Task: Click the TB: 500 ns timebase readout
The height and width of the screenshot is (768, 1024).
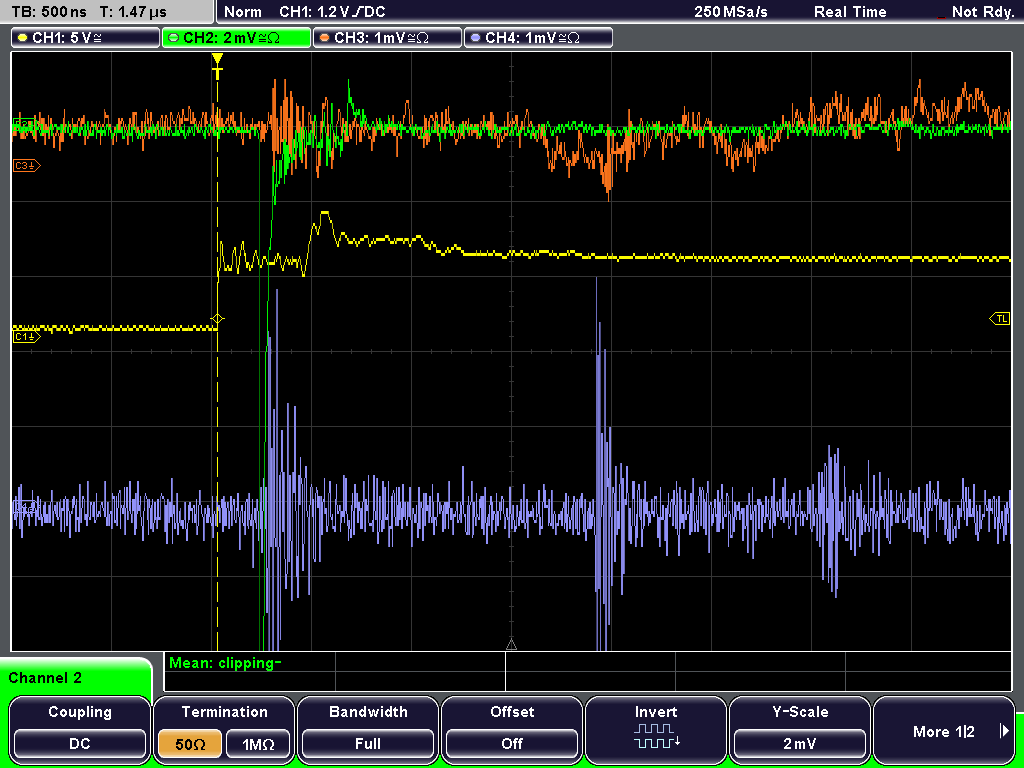Action: click(50, 12)
